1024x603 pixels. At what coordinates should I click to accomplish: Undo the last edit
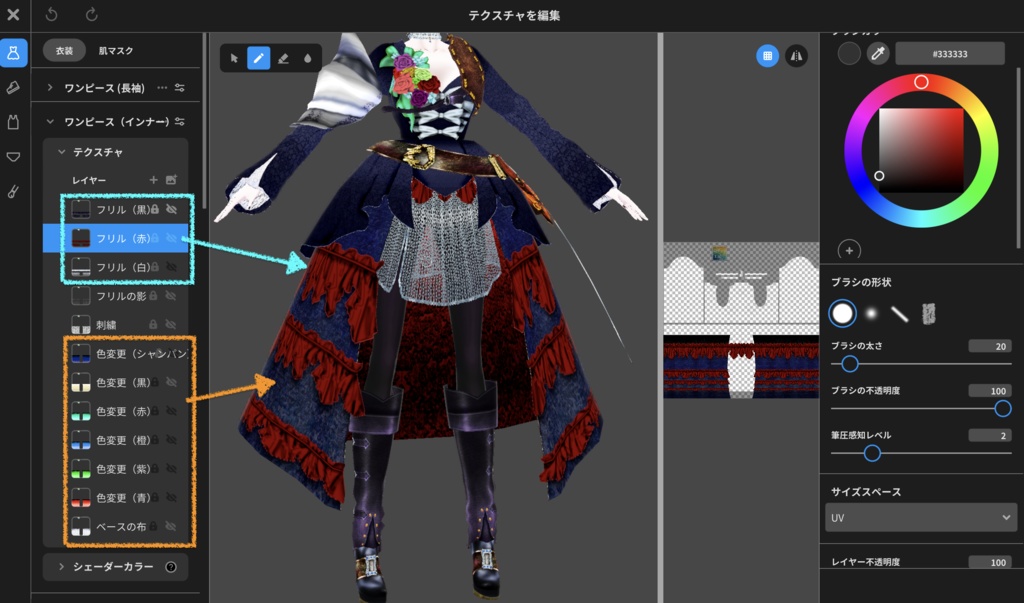[52, 14]
